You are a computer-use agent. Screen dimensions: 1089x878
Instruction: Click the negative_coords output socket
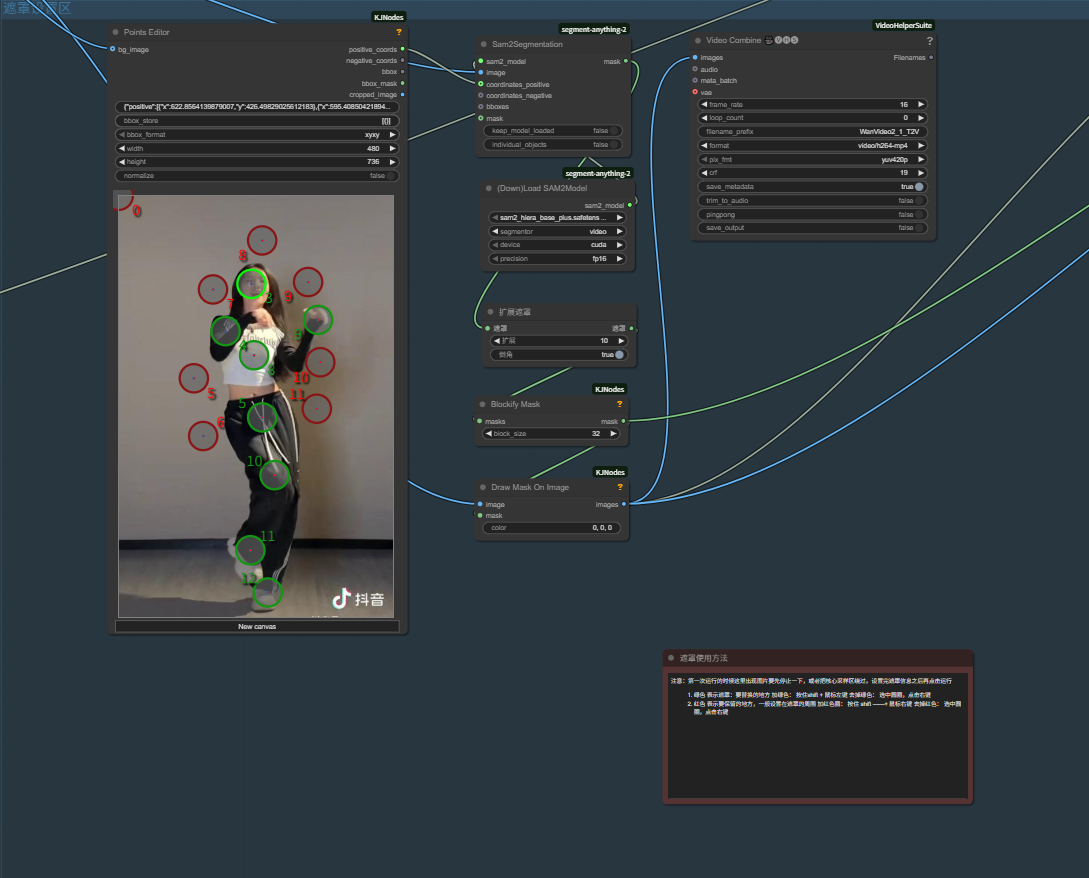pos(403,60)
